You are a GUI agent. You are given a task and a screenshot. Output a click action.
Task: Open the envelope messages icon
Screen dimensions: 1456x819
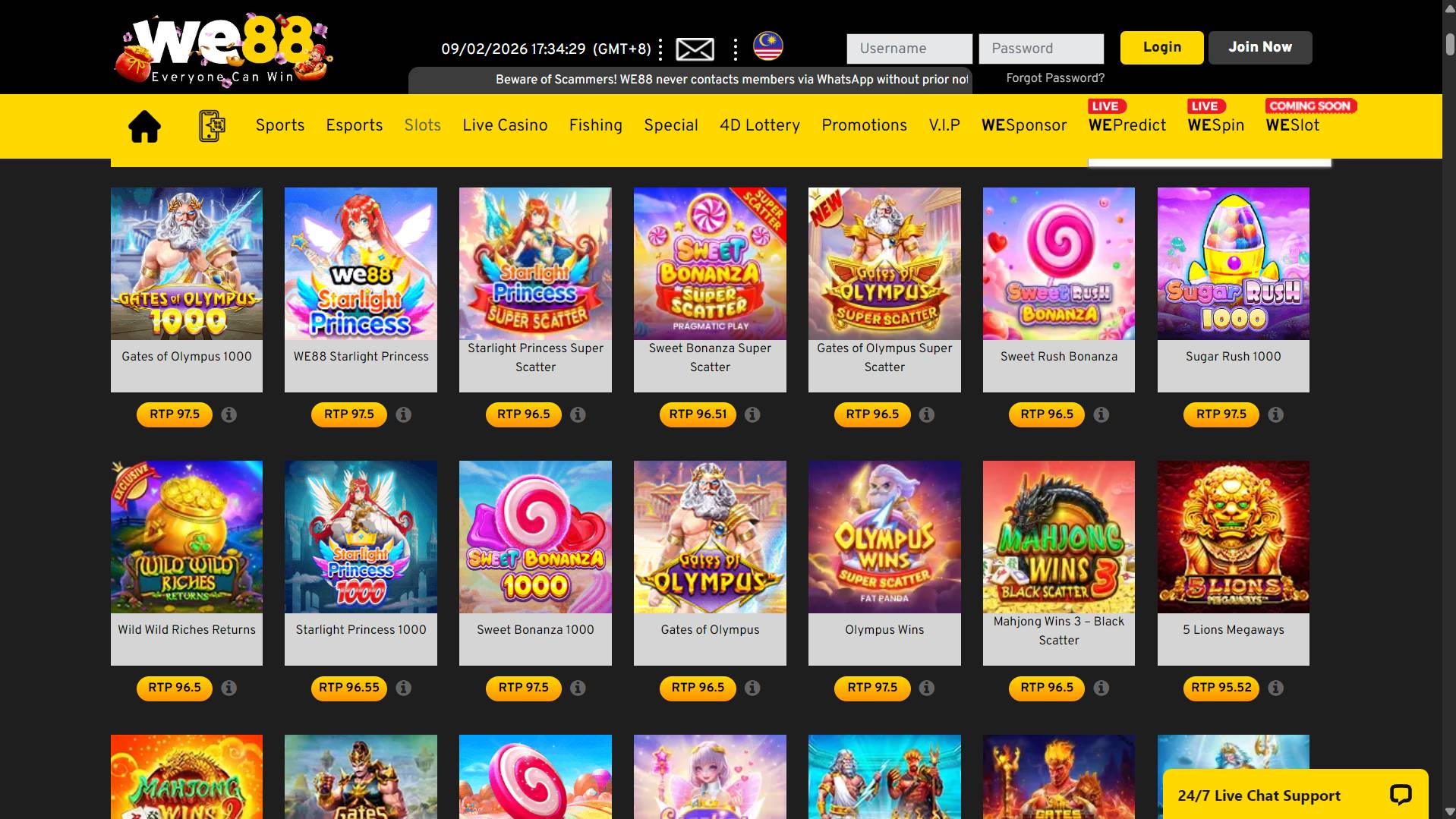click(695, 49)
